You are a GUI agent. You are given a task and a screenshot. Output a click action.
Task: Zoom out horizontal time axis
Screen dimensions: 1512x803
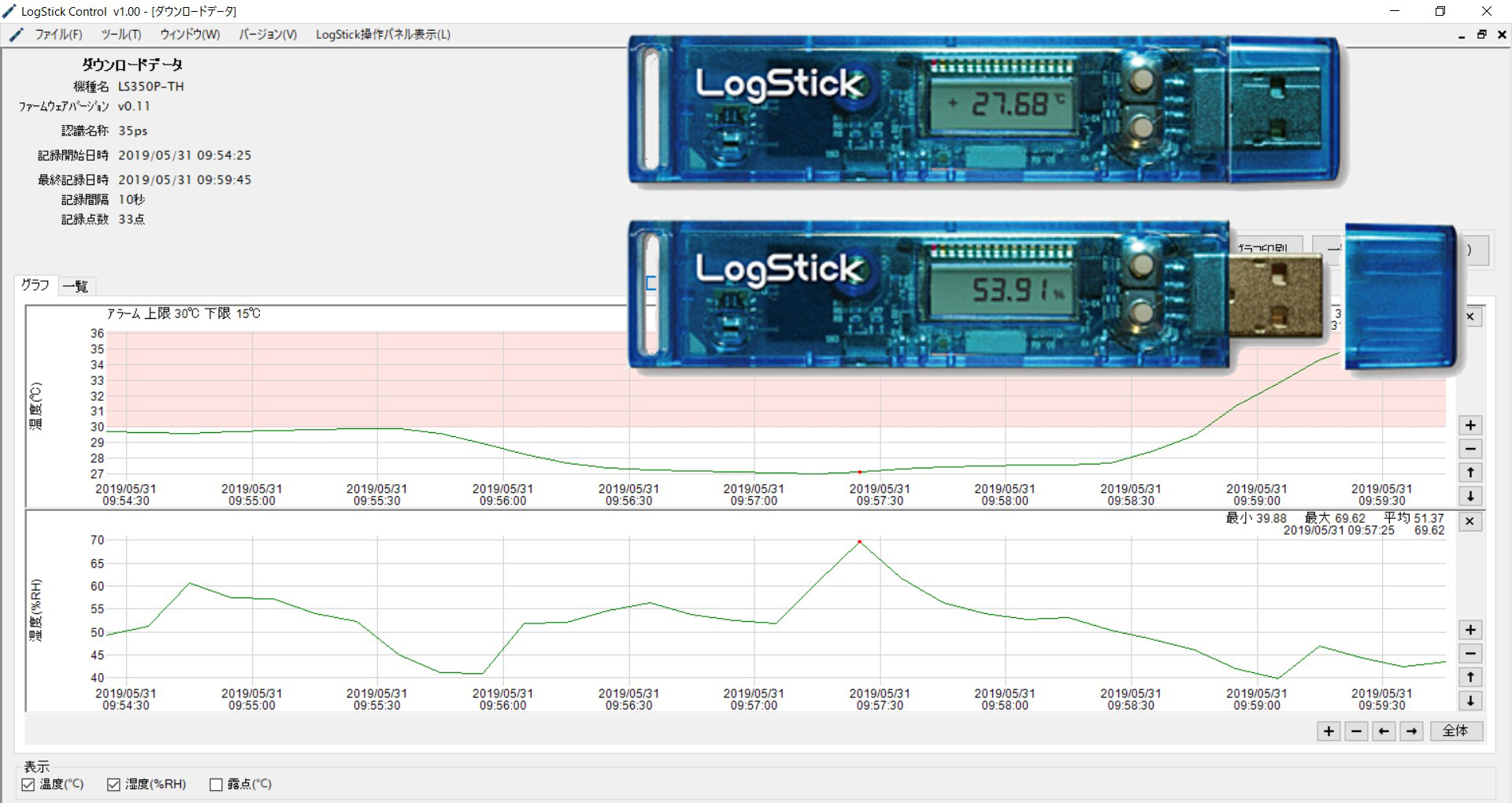pos(1356,731)
